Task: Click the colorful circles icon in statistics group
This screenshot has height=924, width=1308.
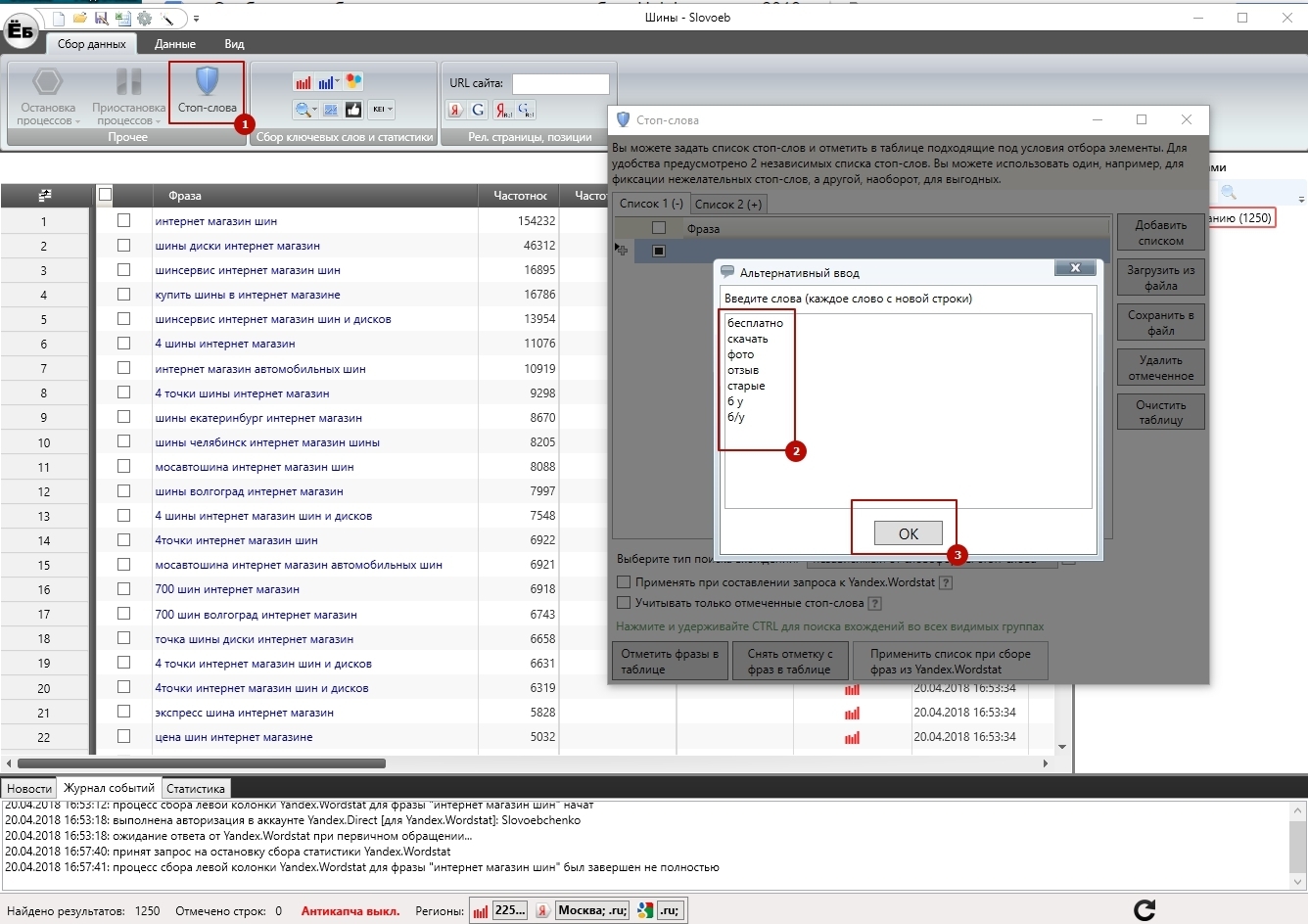Action: (354, 82)
